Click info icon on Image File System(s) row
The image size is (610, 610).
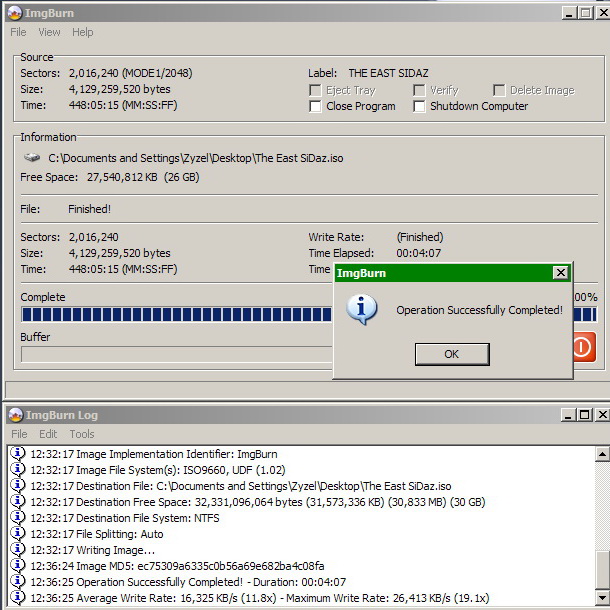(x=18, y=469)
